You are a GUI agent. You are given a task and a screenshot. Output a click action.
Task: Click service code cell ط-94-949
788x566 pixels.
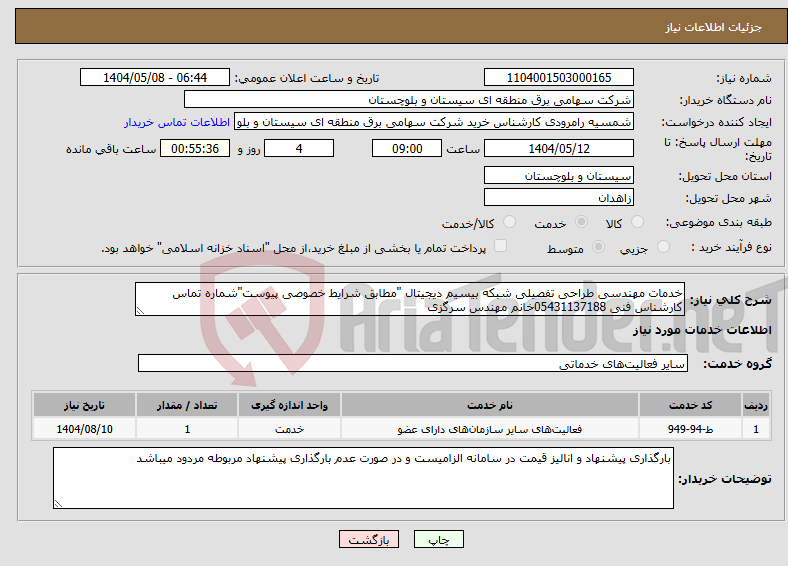pos(691,429)
